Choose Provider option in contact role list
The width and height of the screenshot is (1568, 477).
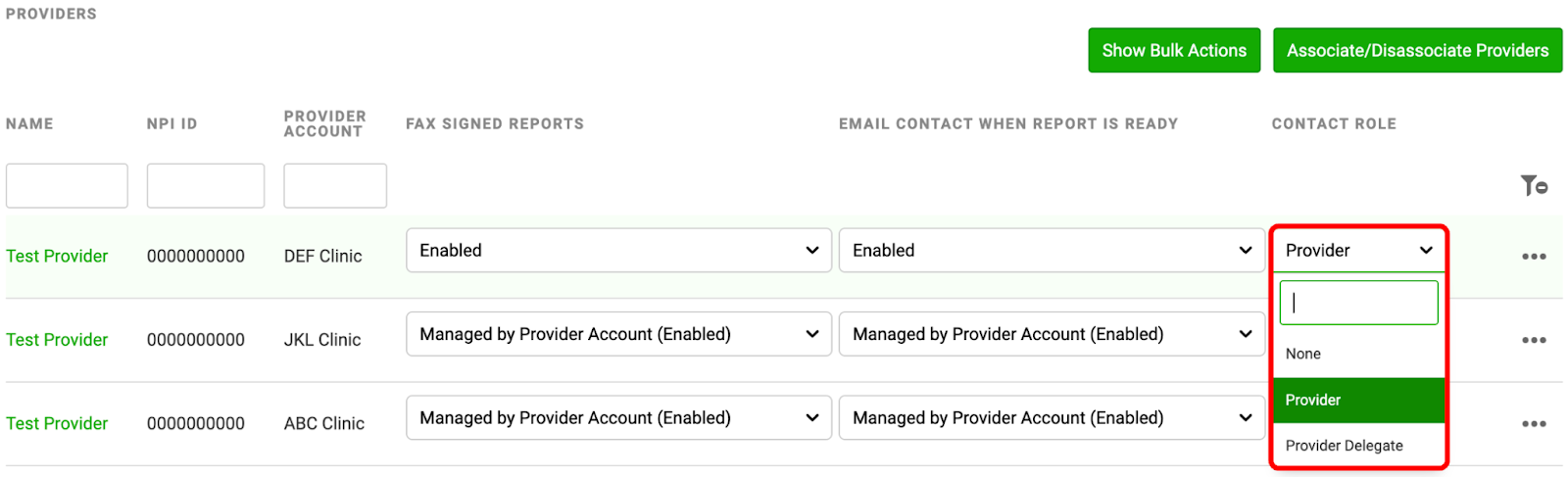click(1359, 400)
